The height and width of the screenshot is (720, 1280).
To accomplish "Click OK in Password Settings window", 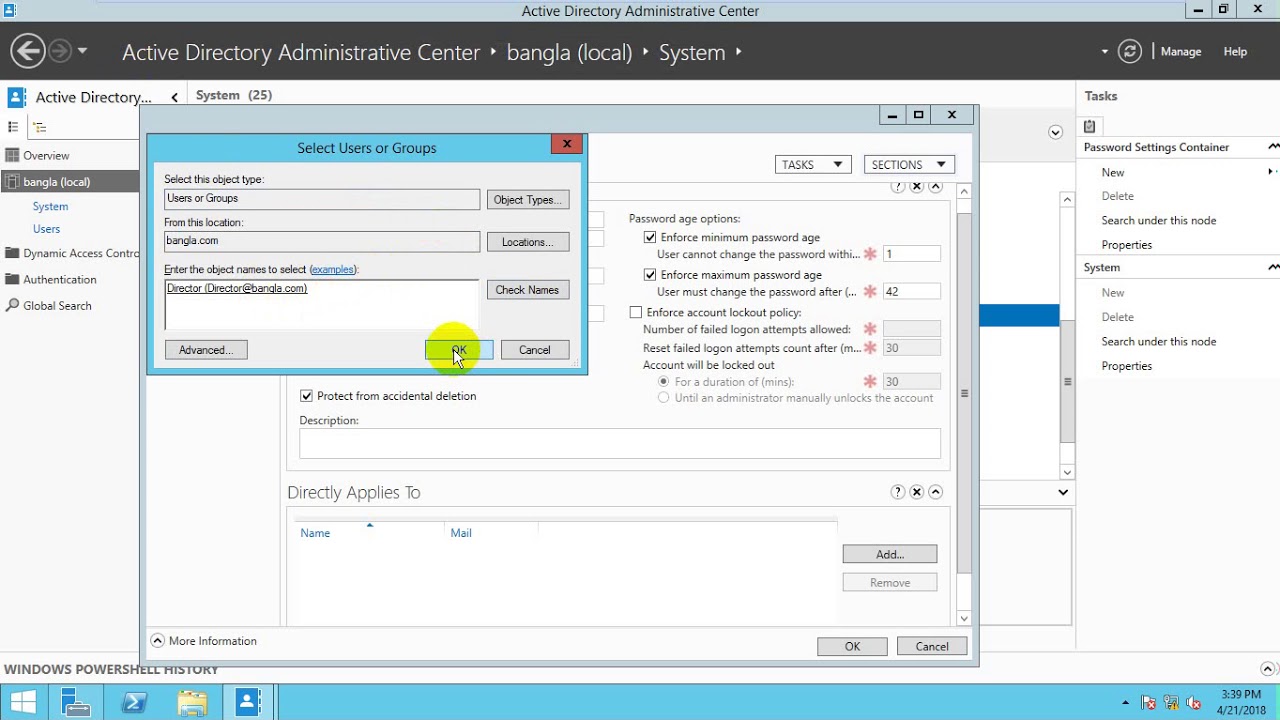I will coord(852,647).
